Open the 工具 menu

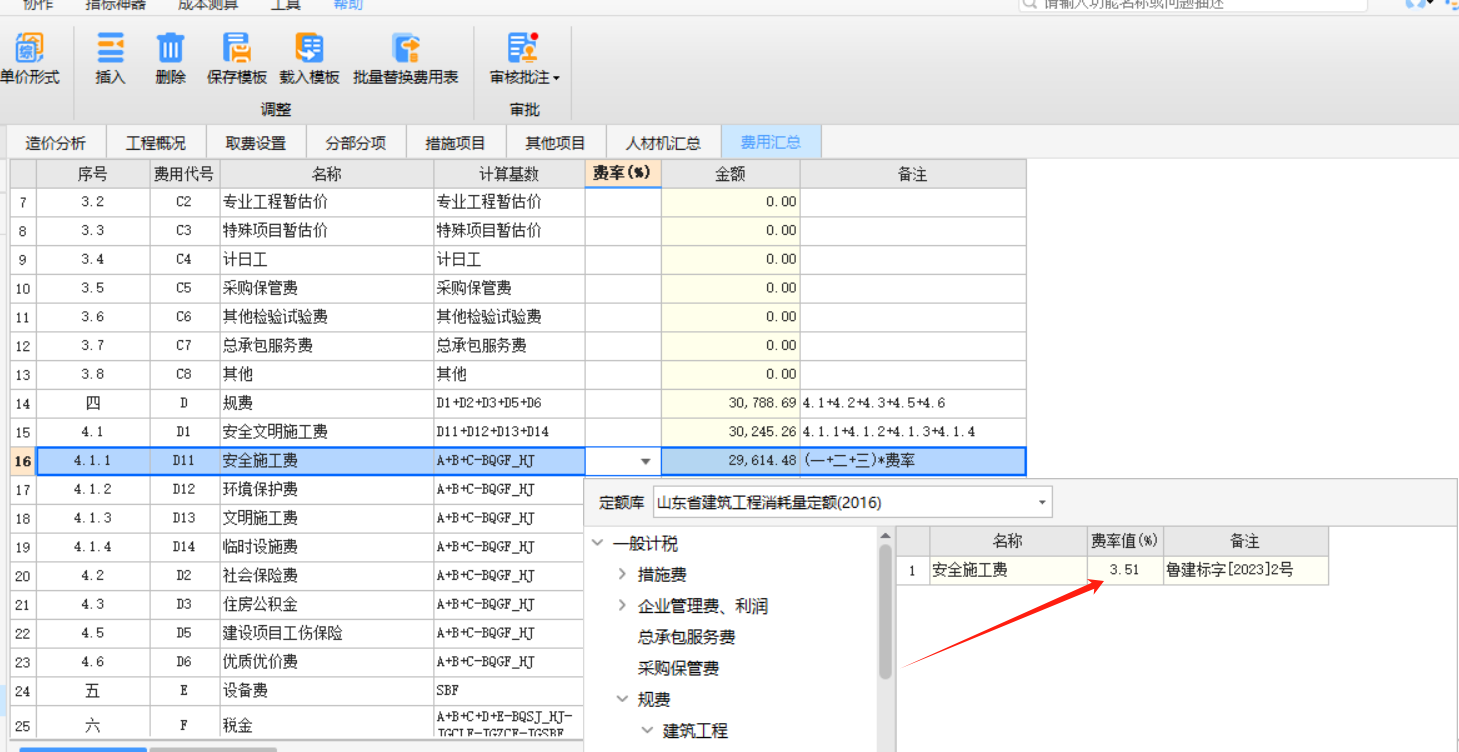click(285, 5)
